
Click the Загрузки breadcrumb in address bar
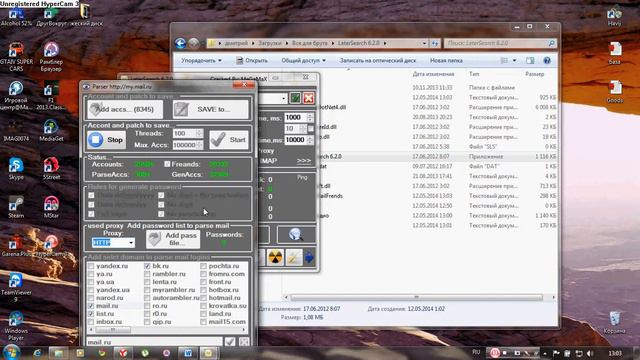coord(269,43)
